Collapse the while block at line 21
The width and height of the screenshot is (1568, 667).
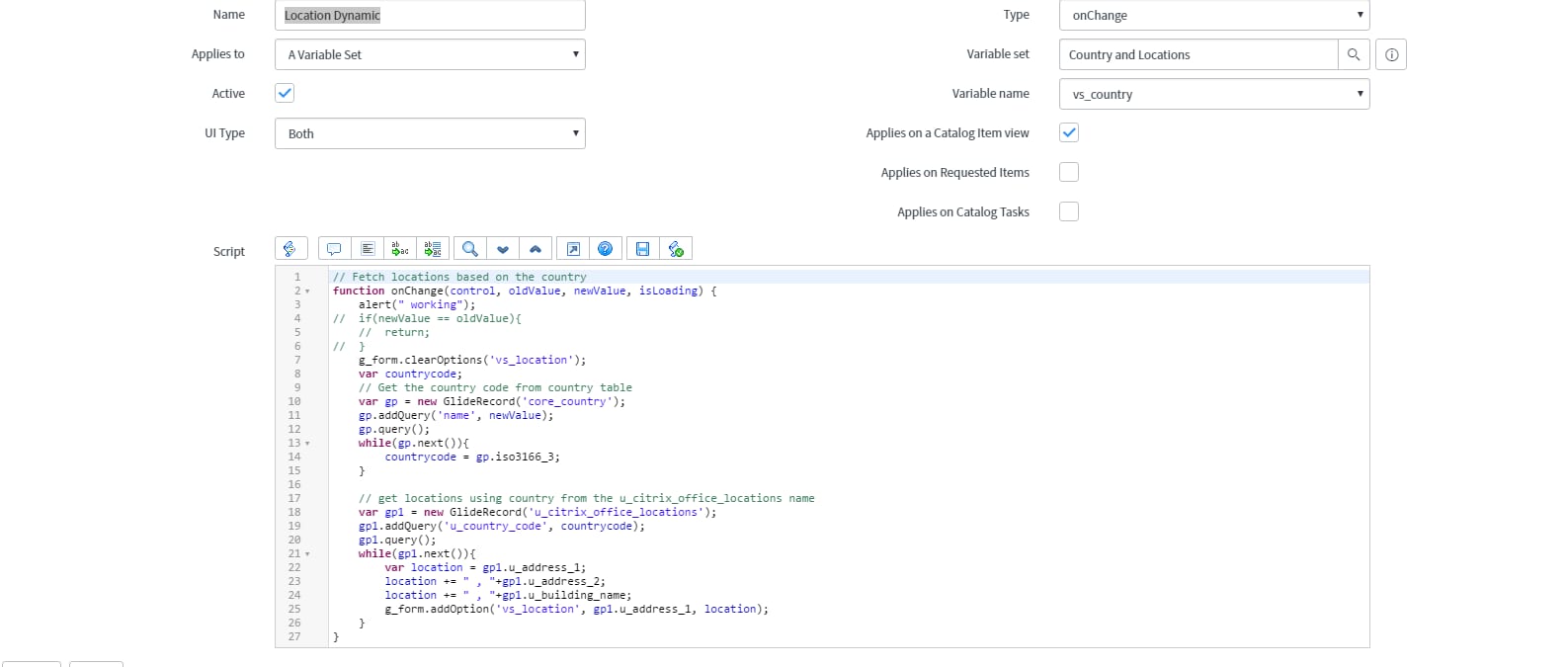[307, 554]
